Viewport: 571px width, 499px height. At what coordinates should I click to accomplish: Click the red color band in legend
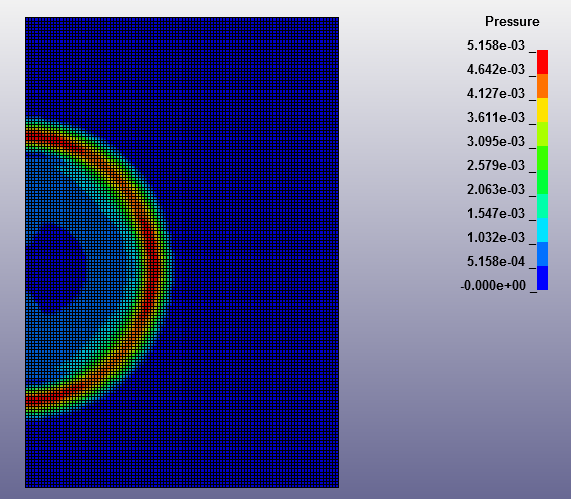(543, 62)
